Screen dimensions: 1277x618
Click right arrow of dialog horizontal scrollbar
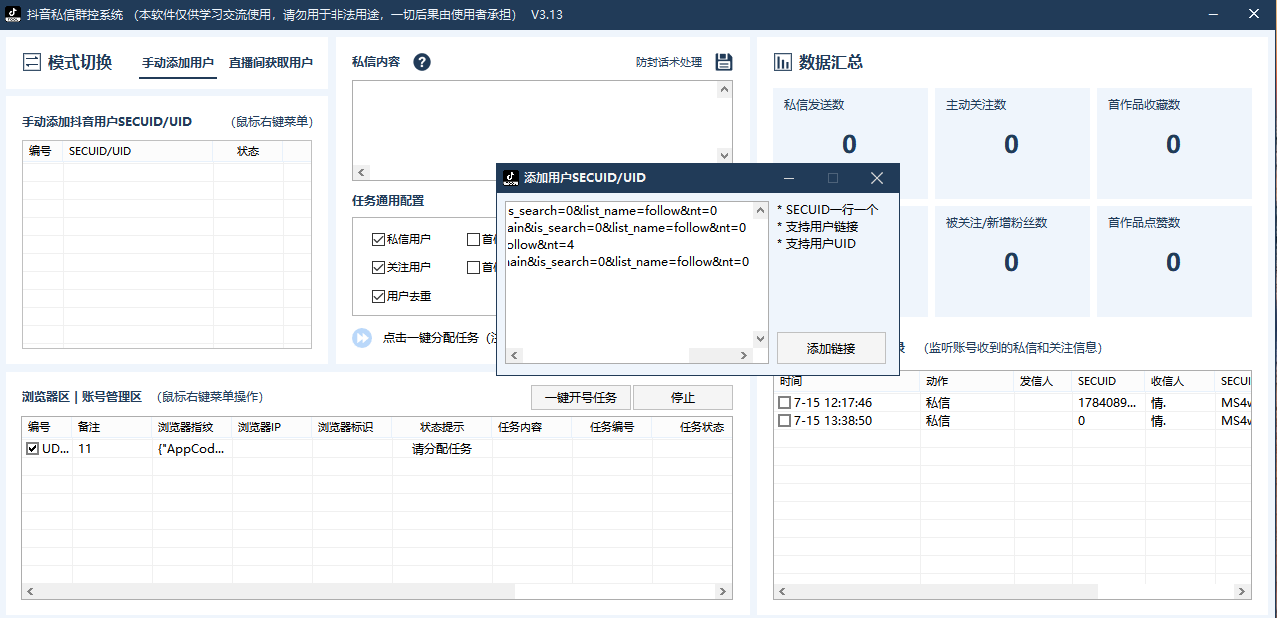pyautogui.click(x=745, y=356)
